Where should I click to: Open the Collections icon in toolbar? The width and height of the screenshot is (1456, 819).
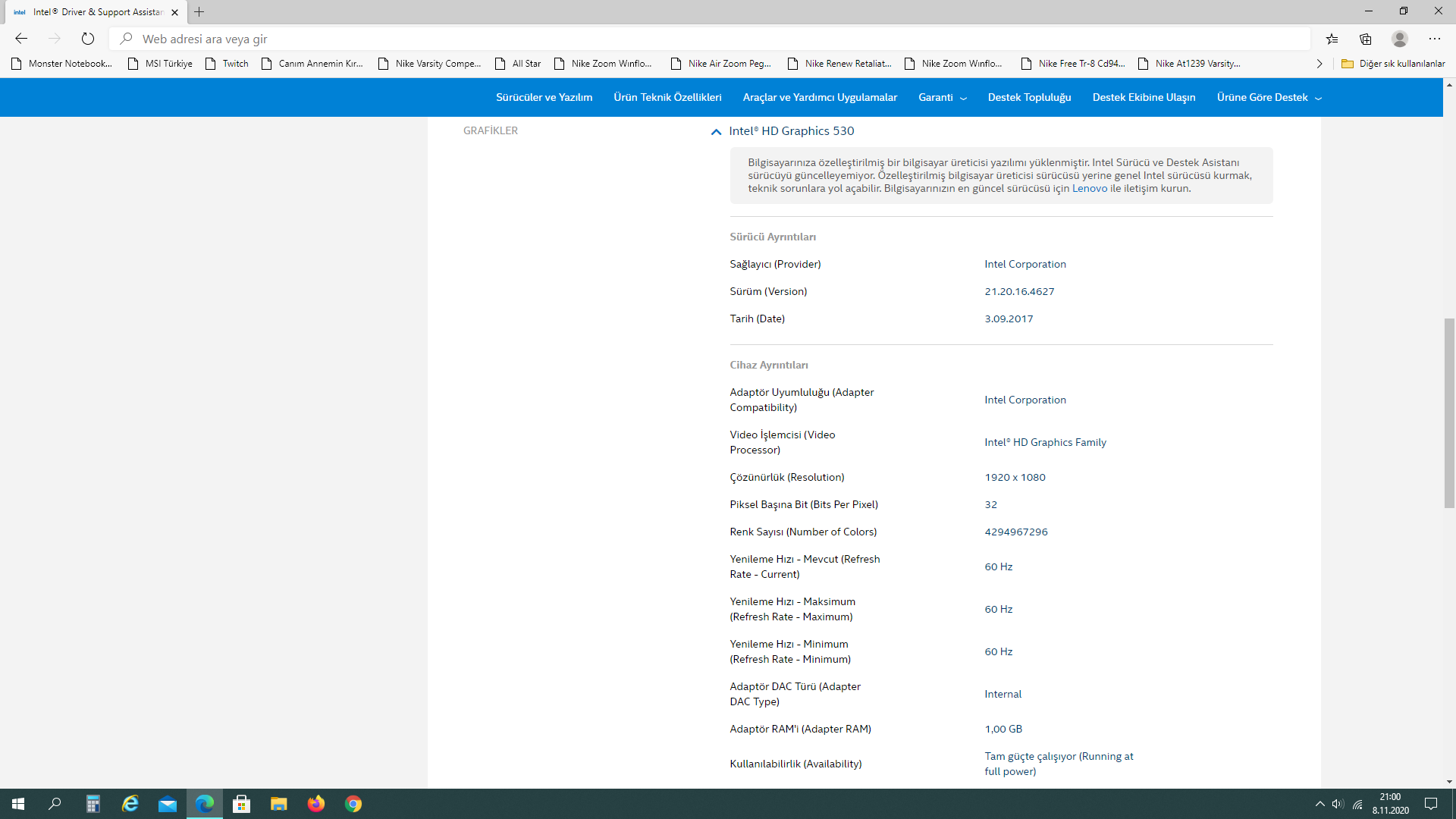pyautogui.click(x=1366, y=39)
